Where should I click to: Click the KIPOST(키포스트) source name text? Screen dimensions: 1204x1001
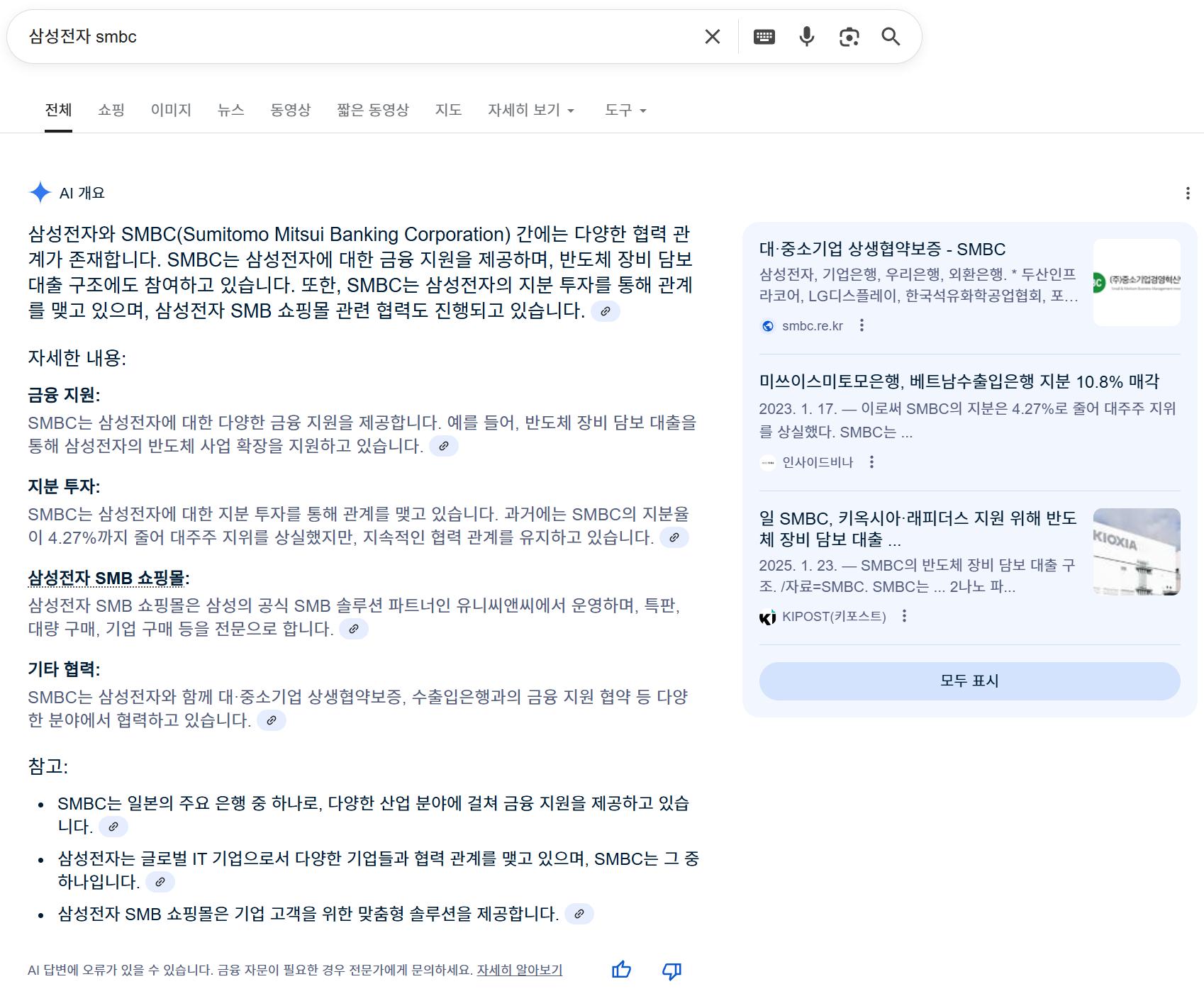point(834,617)
